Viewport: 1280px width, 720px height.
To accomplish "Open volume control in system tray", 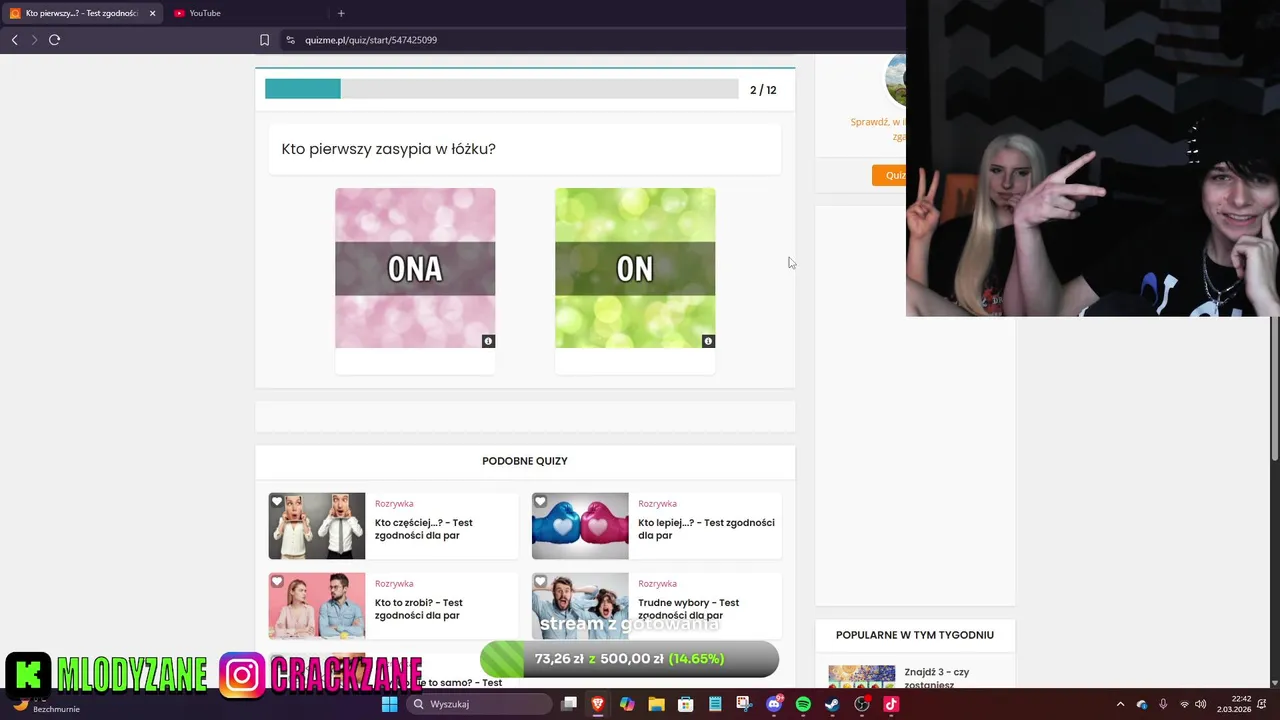I will pyautogui.click(x=1201, y=704).
